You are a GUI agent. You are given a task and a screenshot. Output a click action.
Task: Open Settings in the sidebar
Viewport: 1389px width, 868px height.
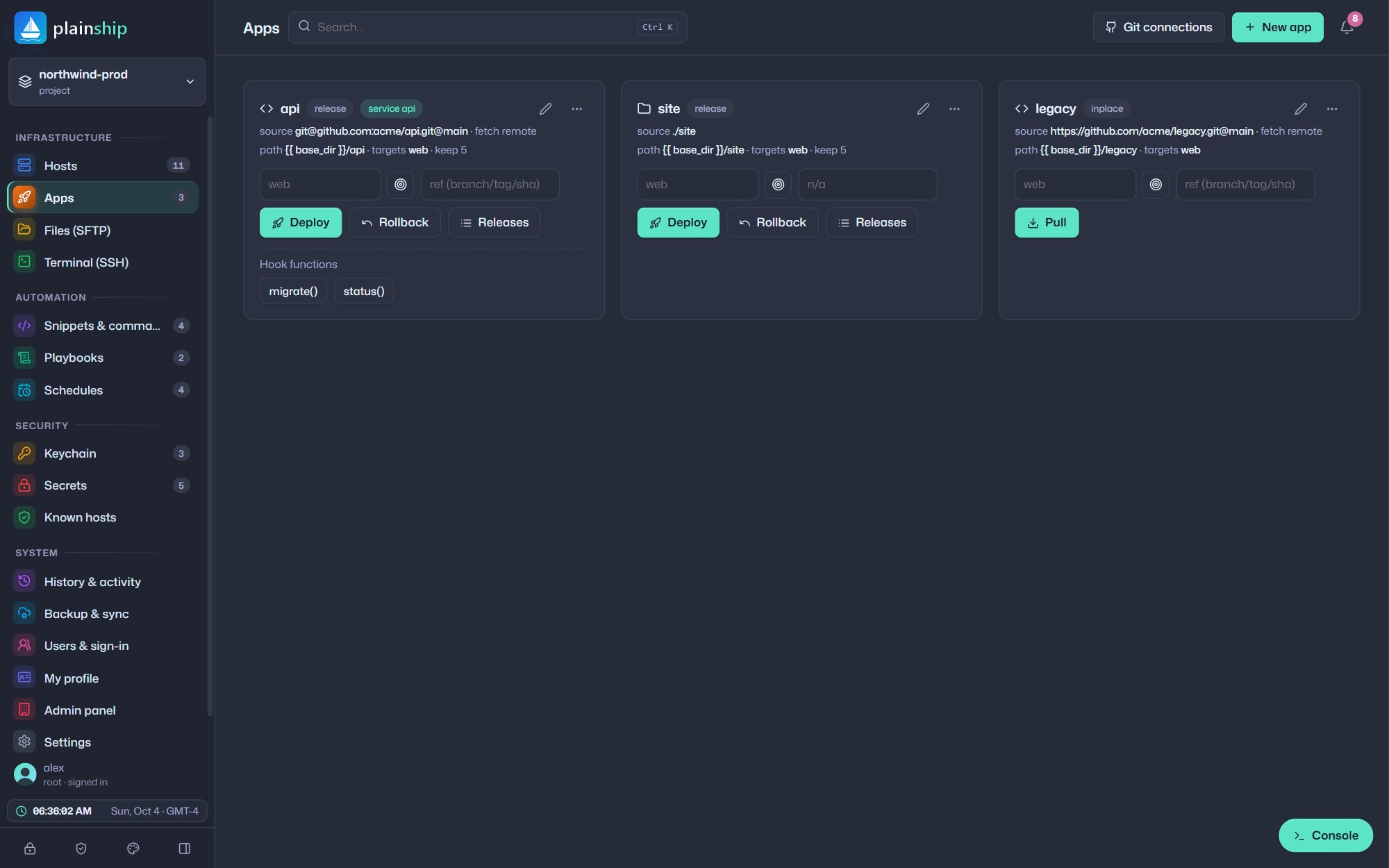103,742
